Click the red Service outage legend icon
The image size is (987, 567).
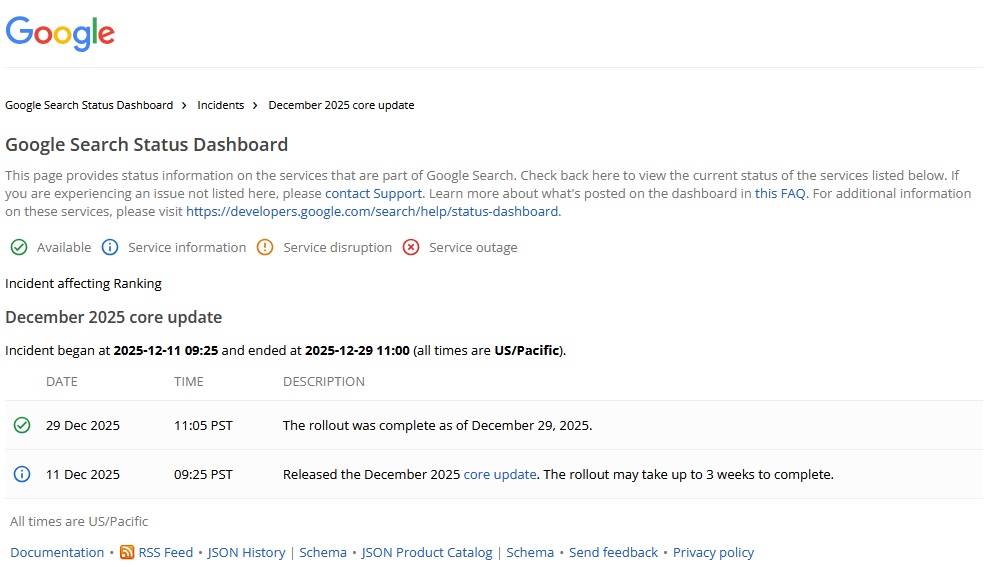point(411,247)
